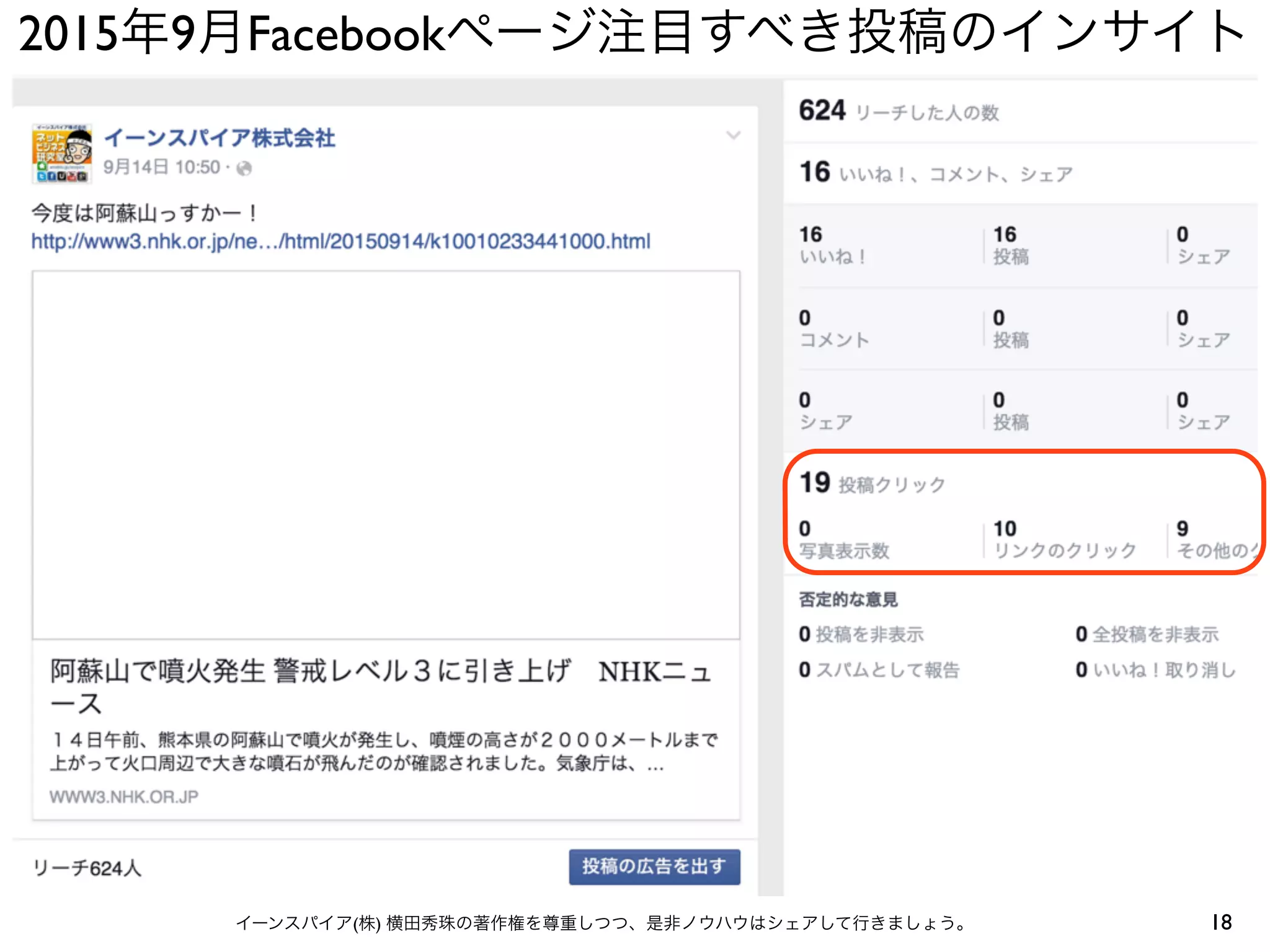Click the 19 投稿クリック heading
The image size is (1270, 952).
[873, 483]
